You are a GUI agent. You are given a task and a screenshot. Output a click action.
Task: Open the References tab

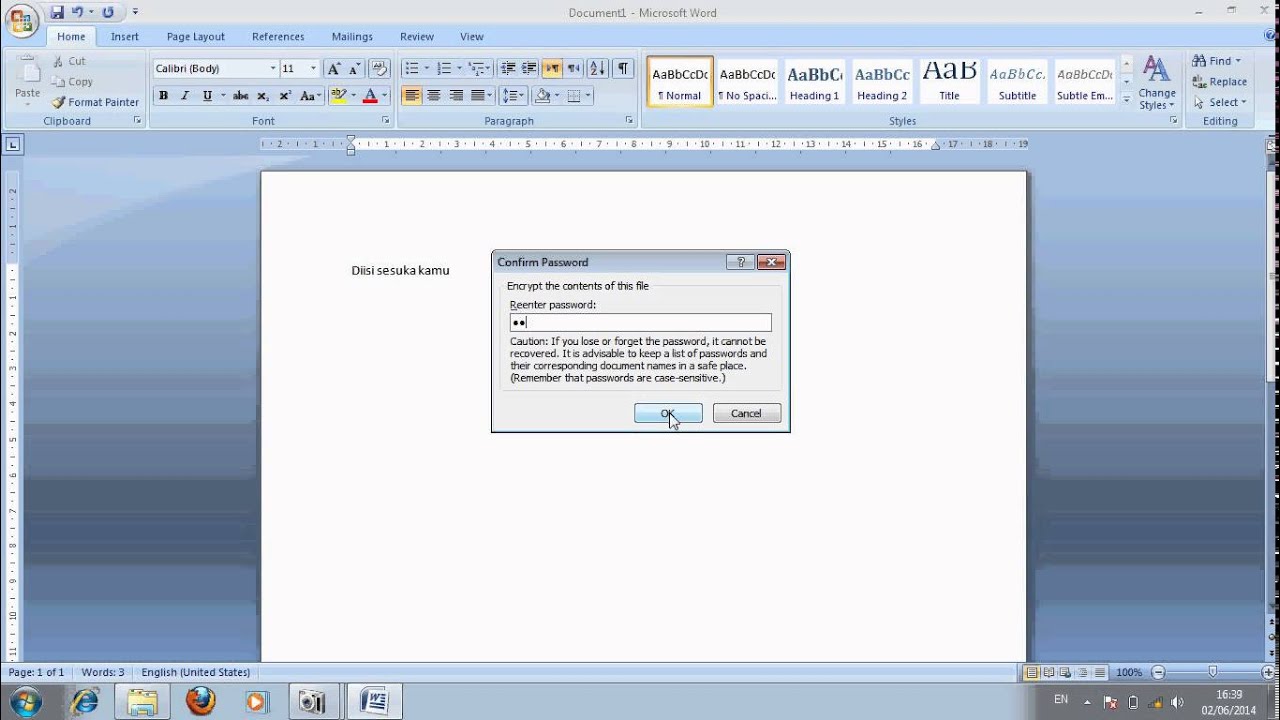point(278,36)
